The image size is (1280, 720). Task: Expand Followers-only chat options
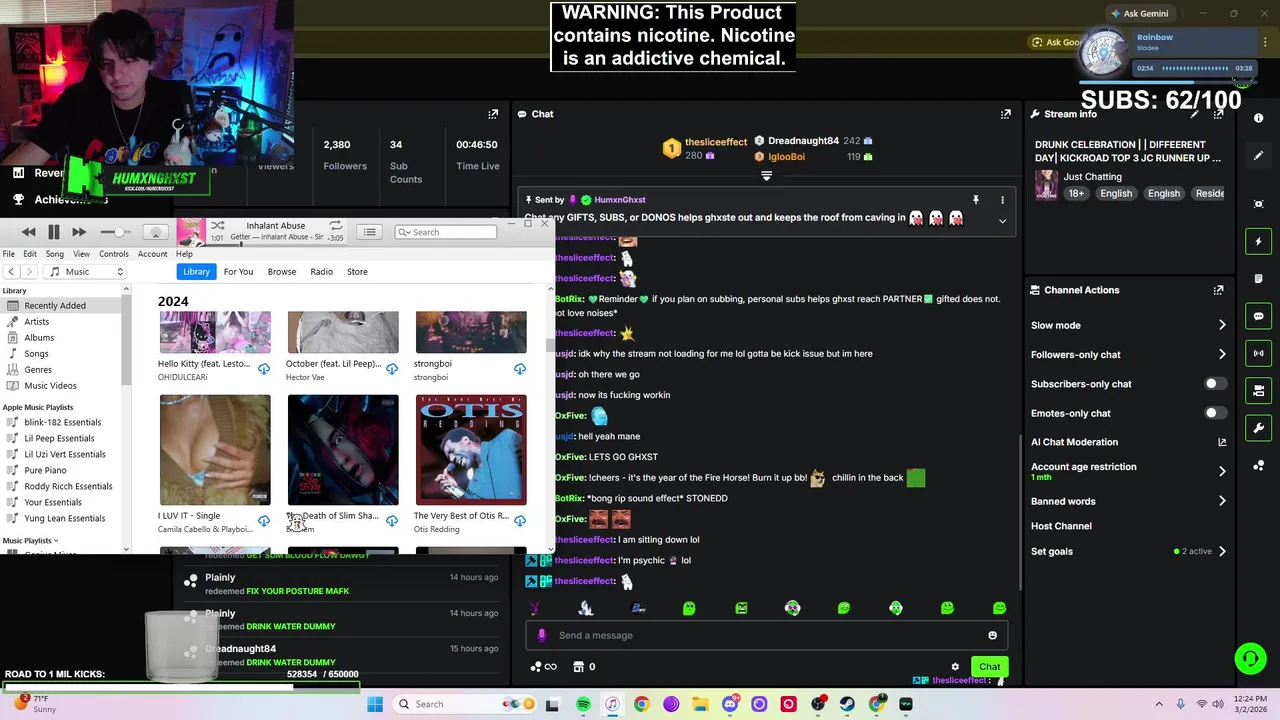(1222, 354)
